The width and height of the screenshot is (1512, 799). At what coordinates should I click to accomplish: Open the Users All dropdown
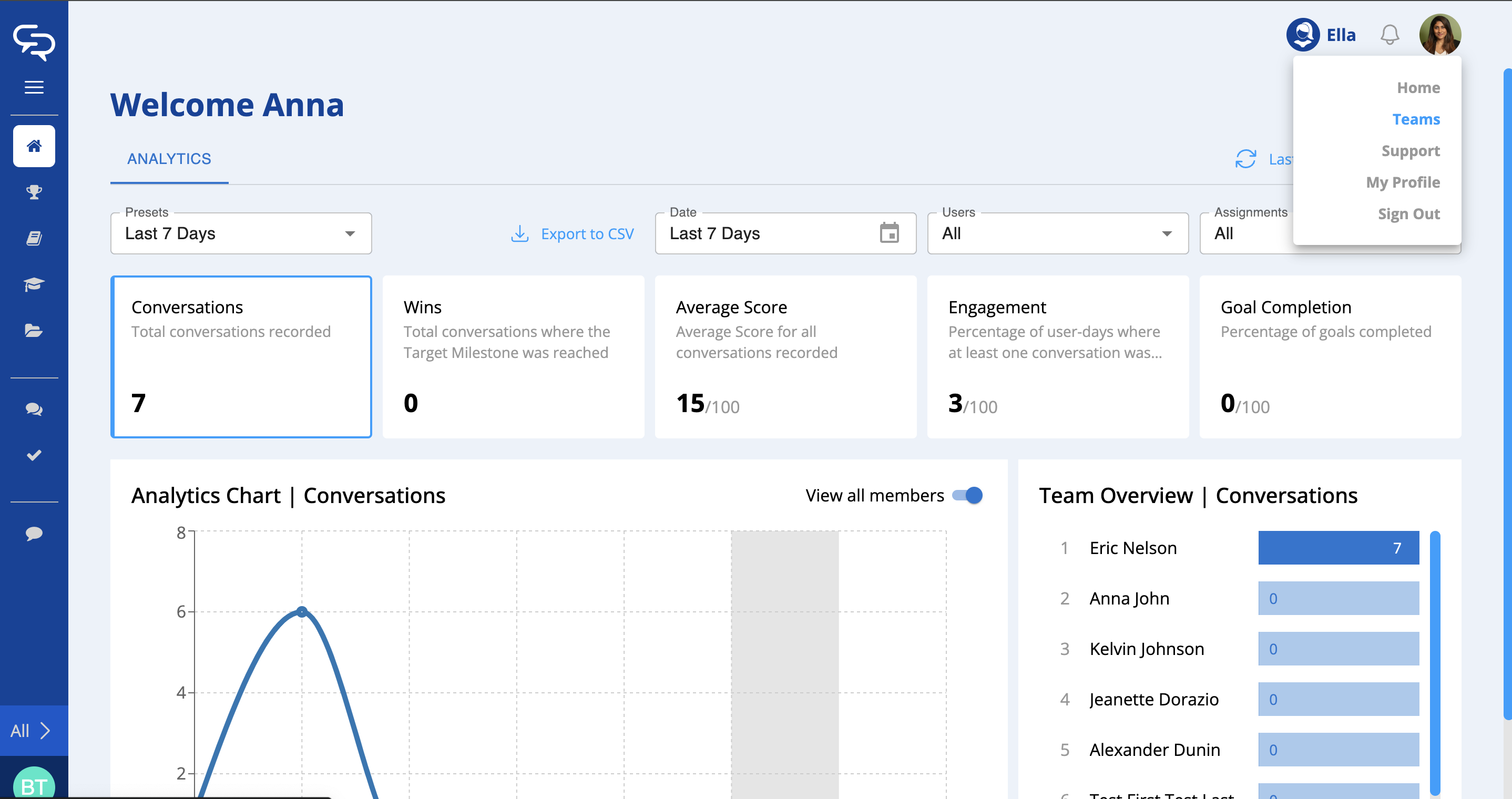(x=1057, y=233)
